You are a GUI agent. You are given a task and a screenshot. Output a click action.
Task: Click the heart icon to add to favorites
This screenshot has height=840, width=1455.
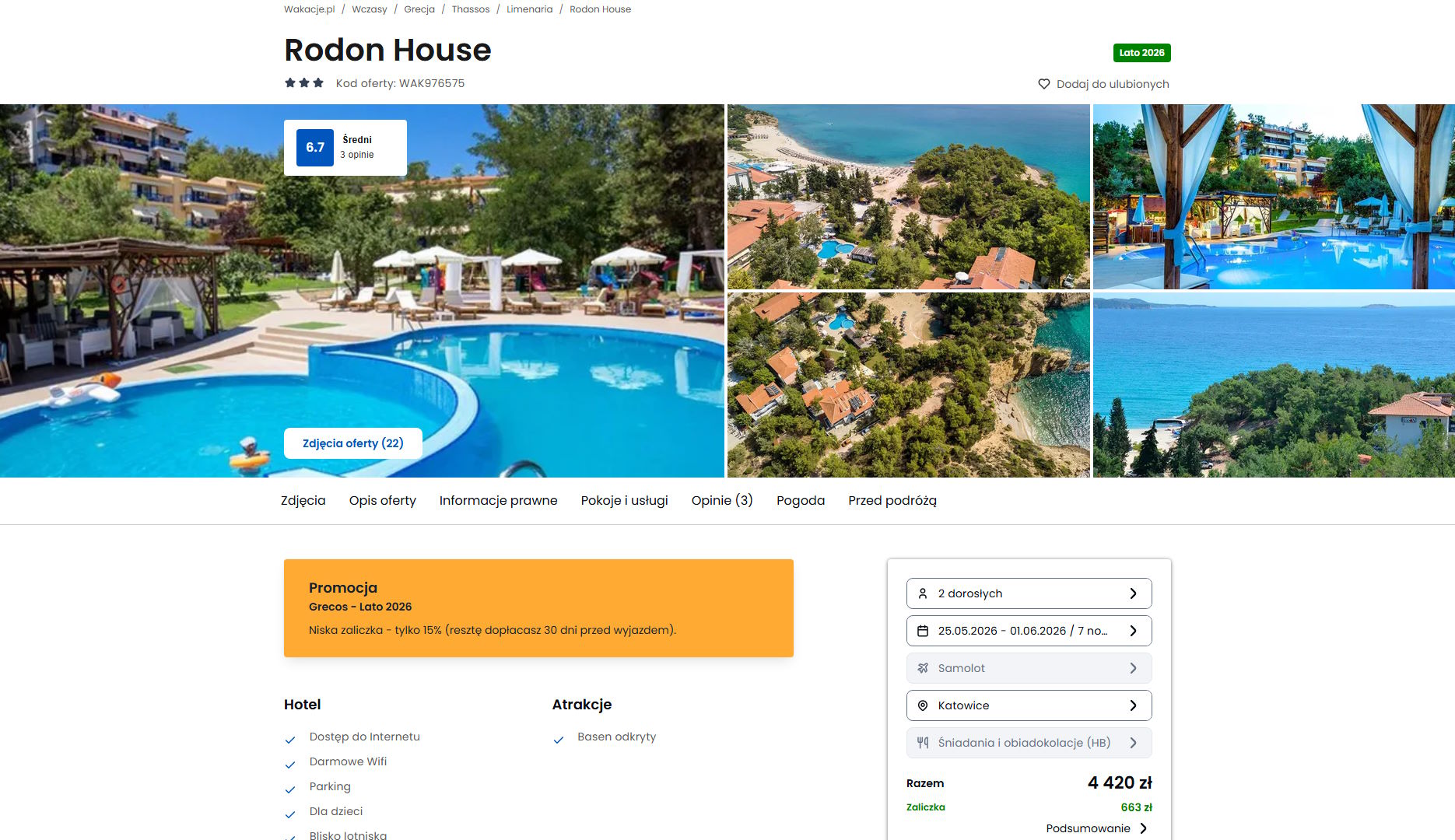[x=1044, y=84]
